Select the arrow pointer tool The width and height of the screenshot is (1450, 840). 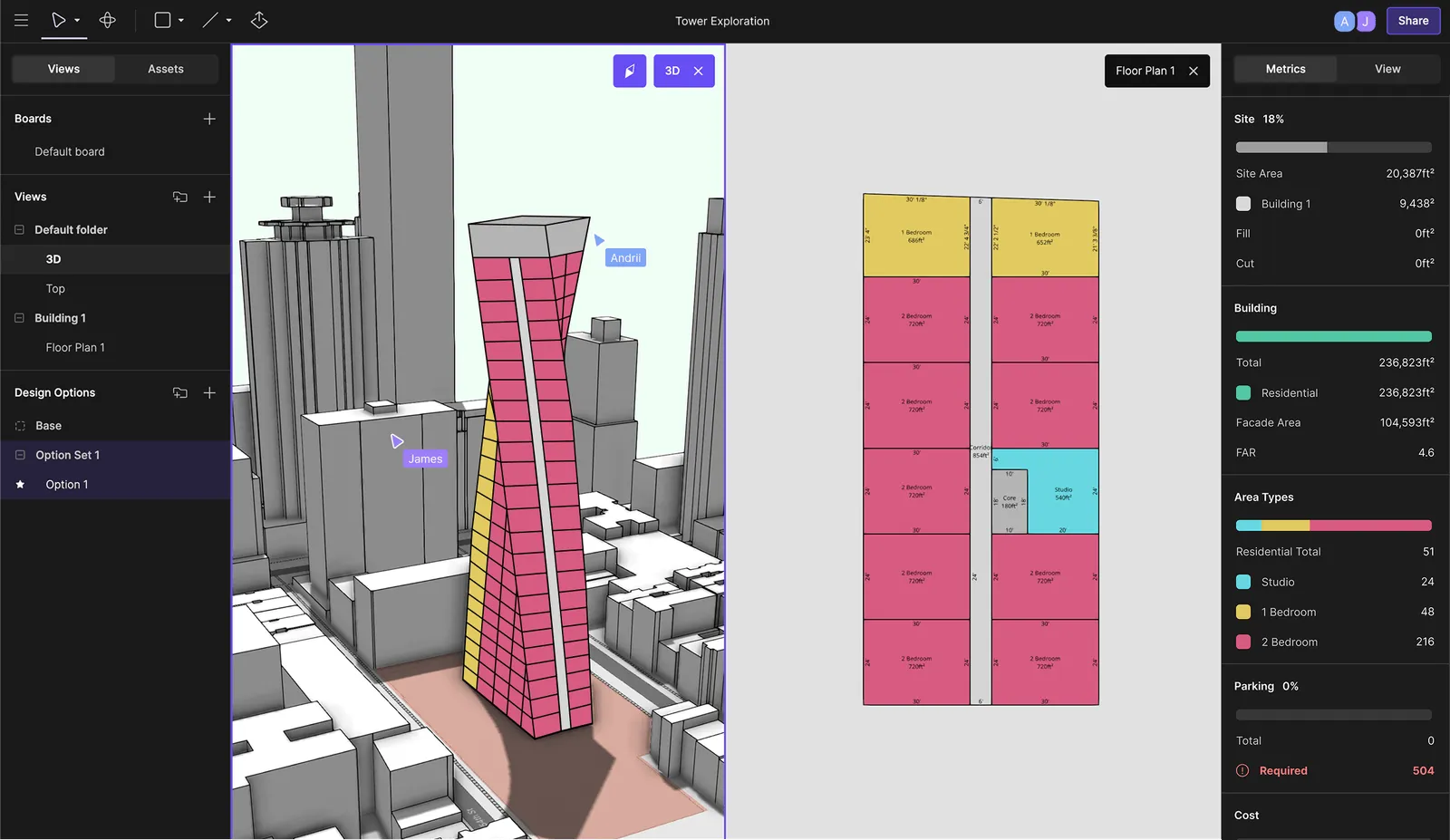pyautogui.click(x=58, y=20)
